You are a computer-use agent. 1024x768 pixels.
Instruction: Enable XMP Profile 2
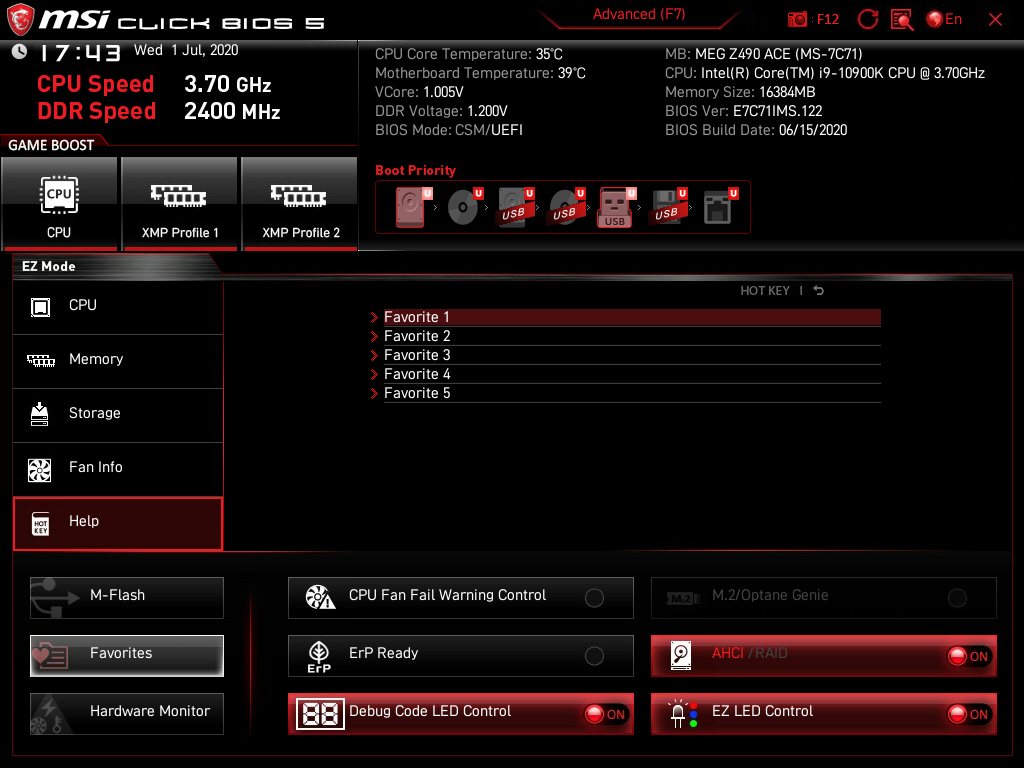(300, 204)
